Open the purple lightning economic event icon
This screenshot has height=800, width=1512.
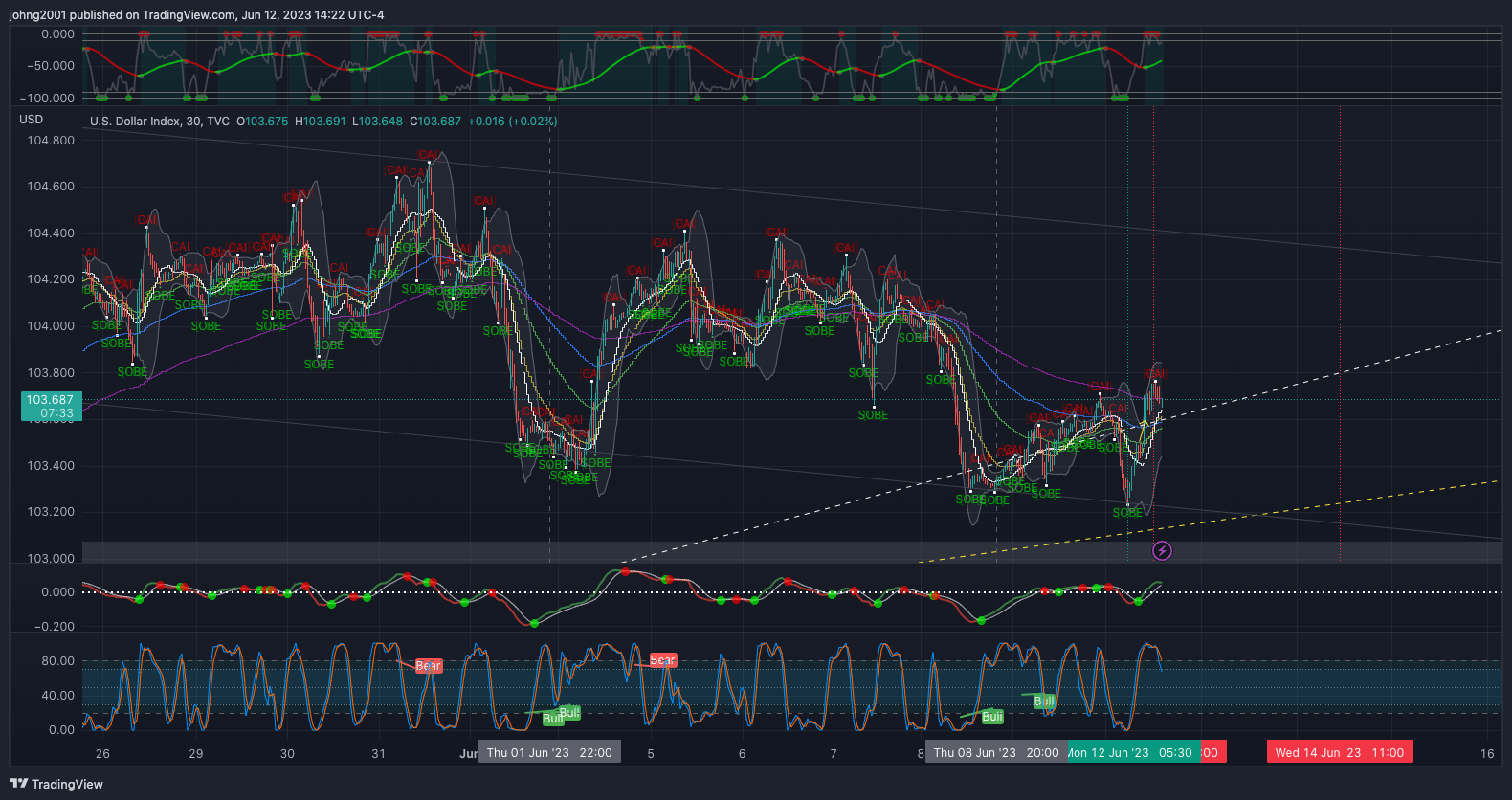(1162, 550)
